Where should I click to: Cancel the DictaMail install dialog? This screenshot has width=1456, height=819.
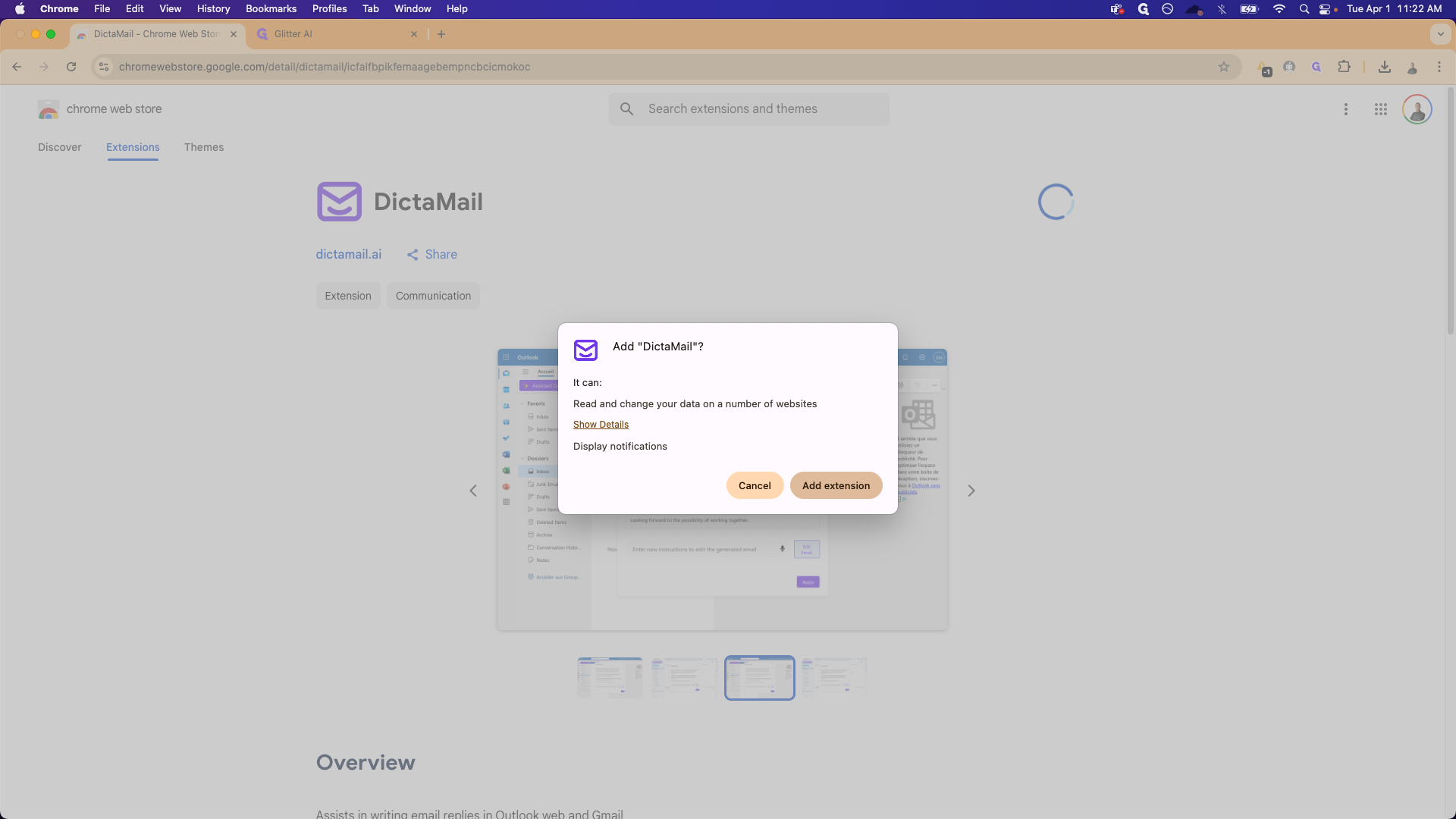pos(754,485)
